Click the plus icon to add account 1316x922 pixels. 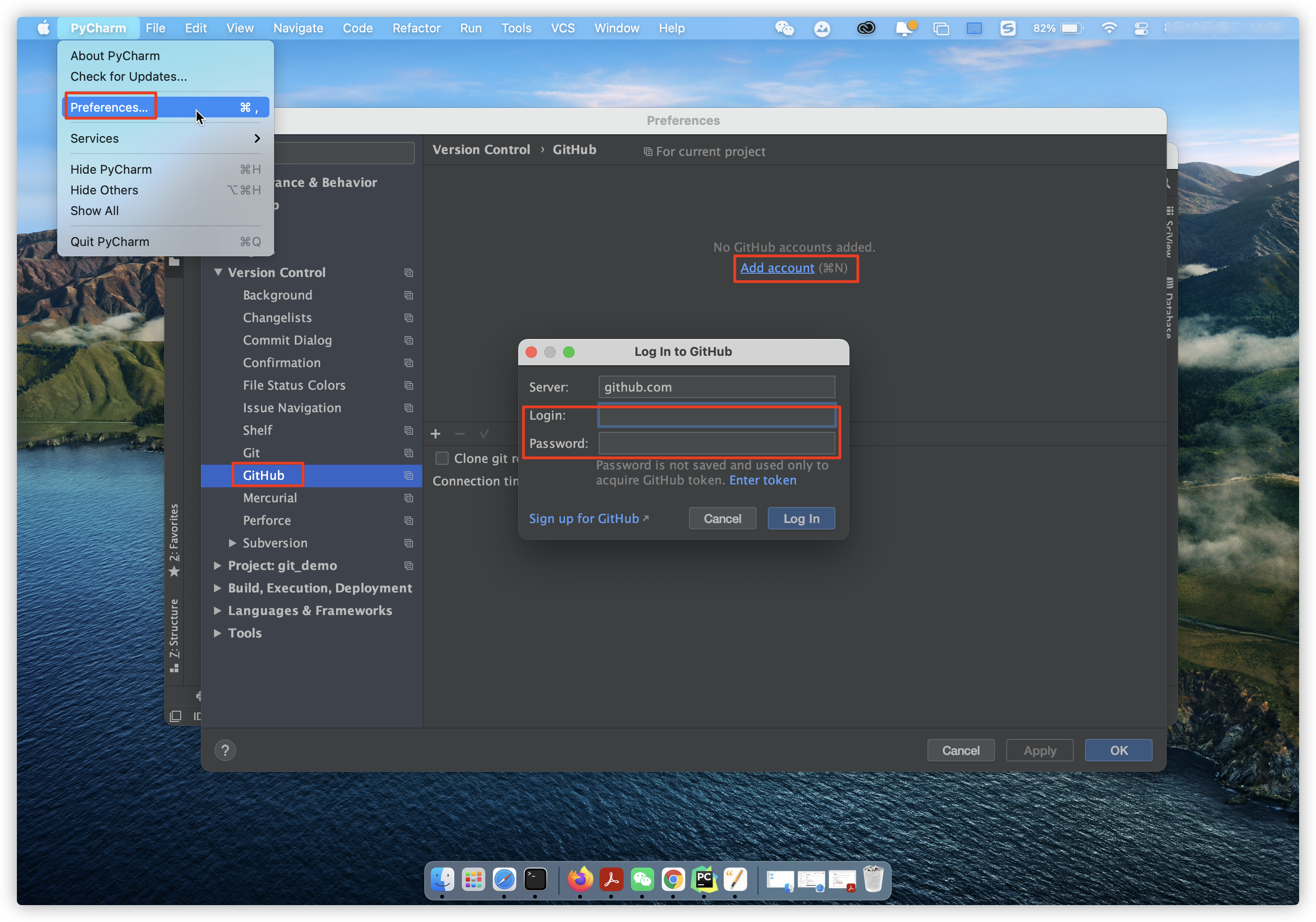click(436, 433)
